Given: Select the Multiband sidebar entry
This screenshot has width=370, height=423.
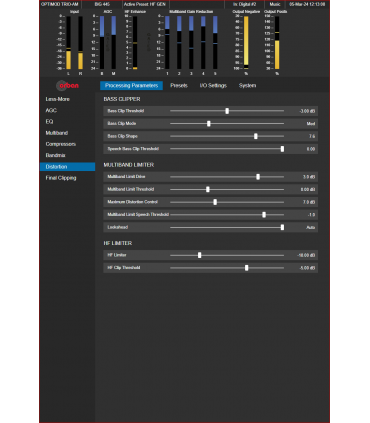Looking at the screenshot, I should click(x=57, y=133).
